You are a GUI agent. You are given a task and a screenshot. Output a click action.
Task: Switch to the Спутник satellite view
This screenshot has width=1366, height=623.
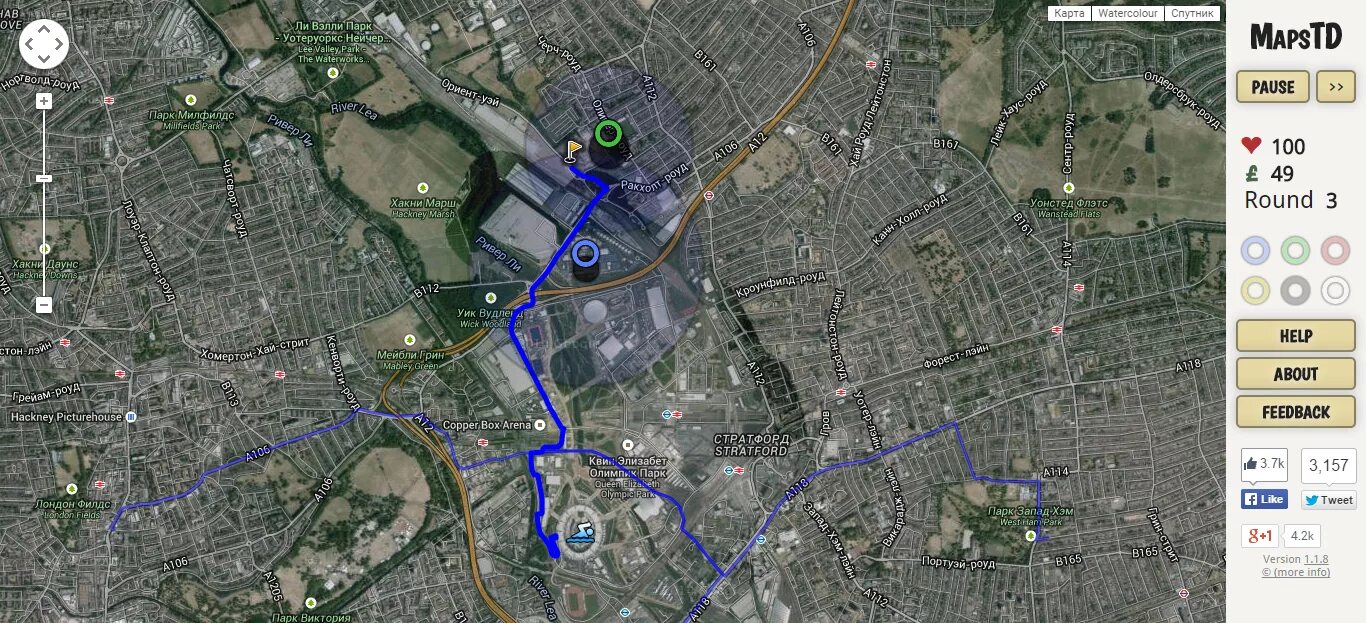coord(1192,13)
